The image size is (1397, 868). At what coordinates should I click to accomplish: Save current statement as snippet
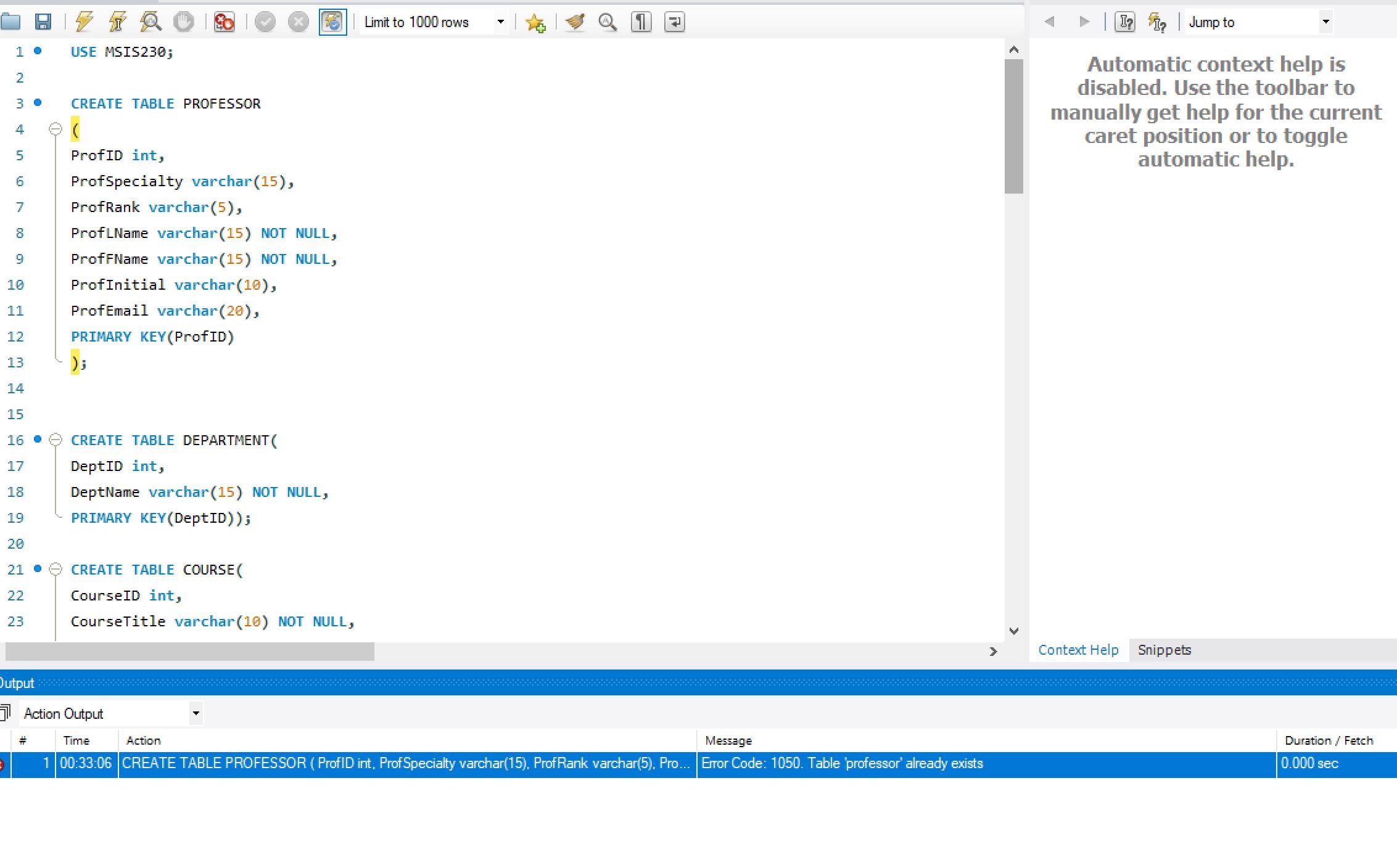tap(535, 22)
